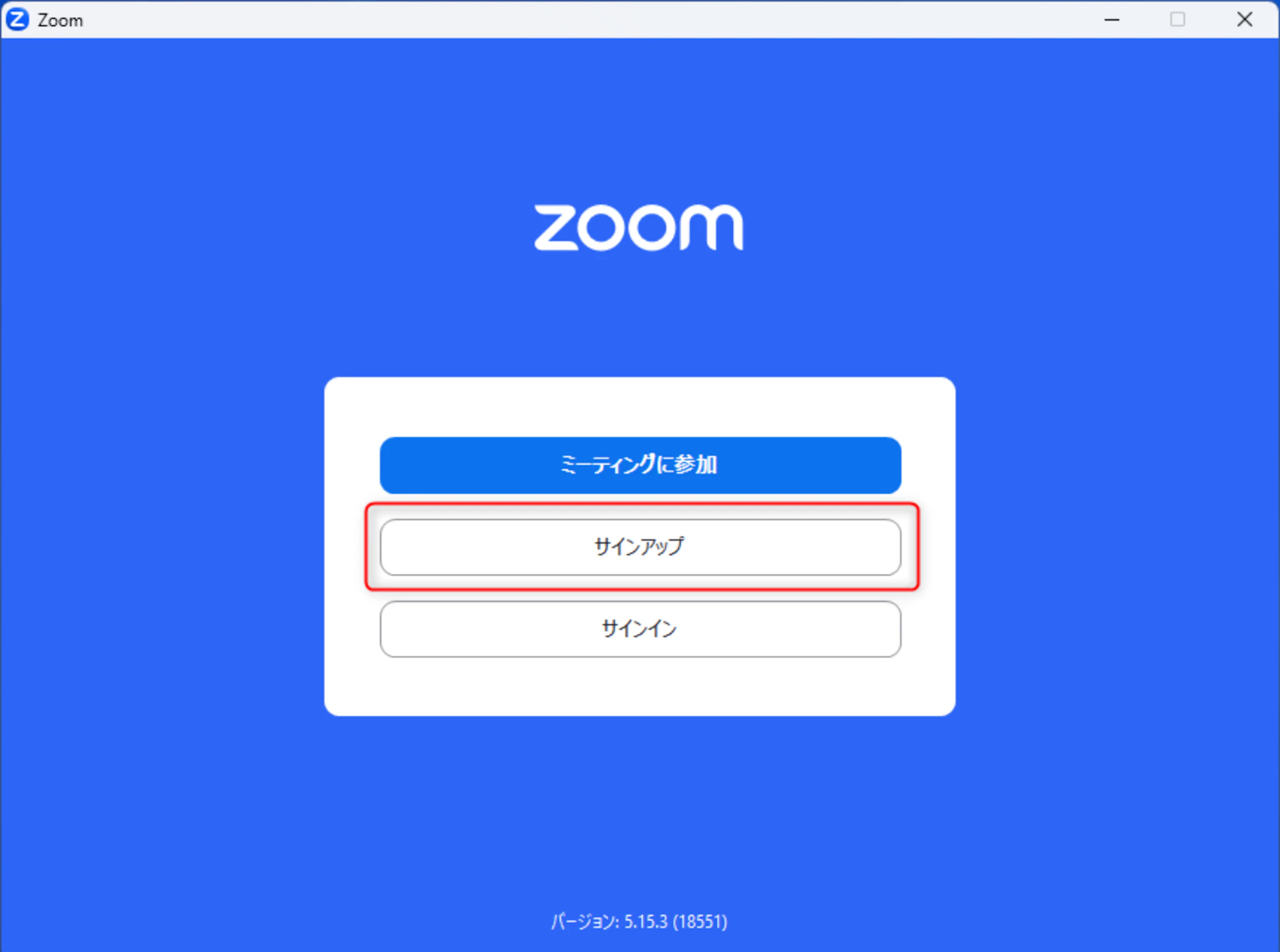Click the empty title bar area
The width and height of the screenshot is (1280, 952).
pyautogui.click(x=562, y=19)
